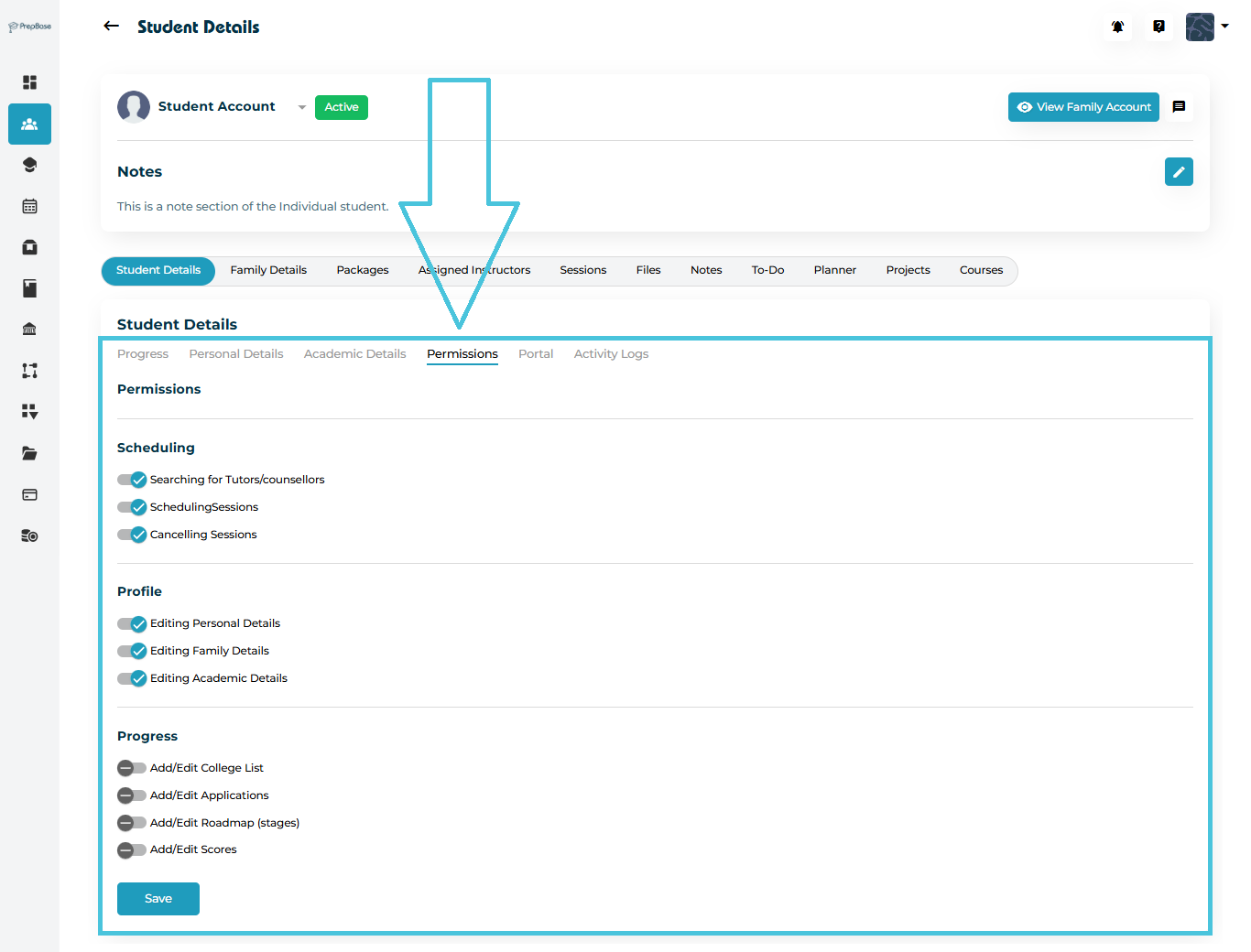This screenshot has width=1251, height=952.
Task: Turn off Editing Family Details toggle
Action: (x=132, y=651)
